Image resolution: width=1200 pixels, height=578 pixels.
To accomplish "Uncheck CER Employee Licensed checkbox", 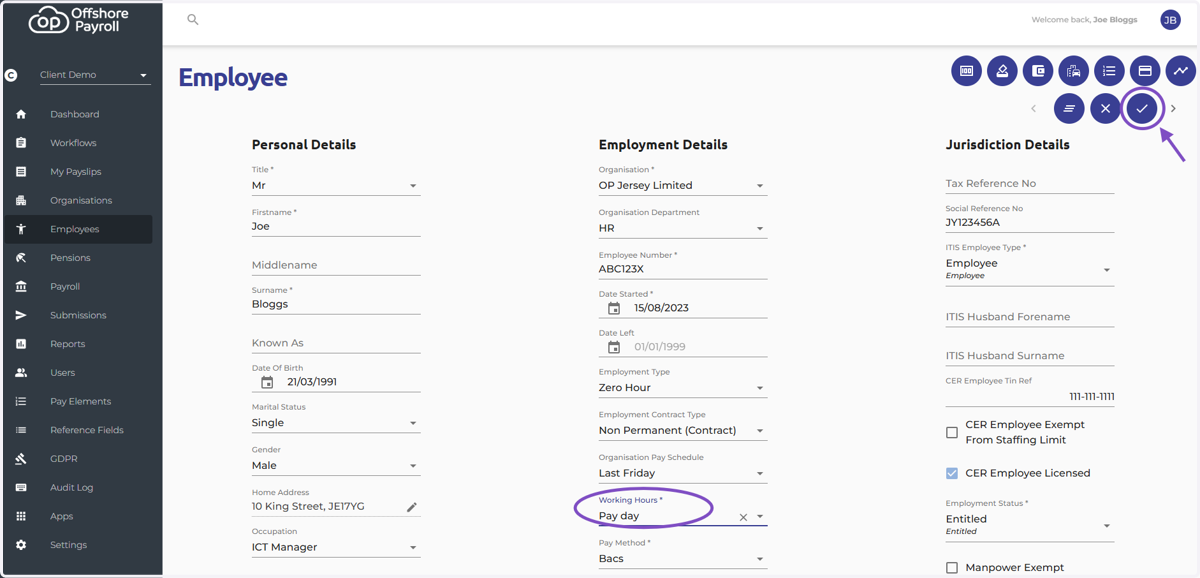I will click(952, 473).
